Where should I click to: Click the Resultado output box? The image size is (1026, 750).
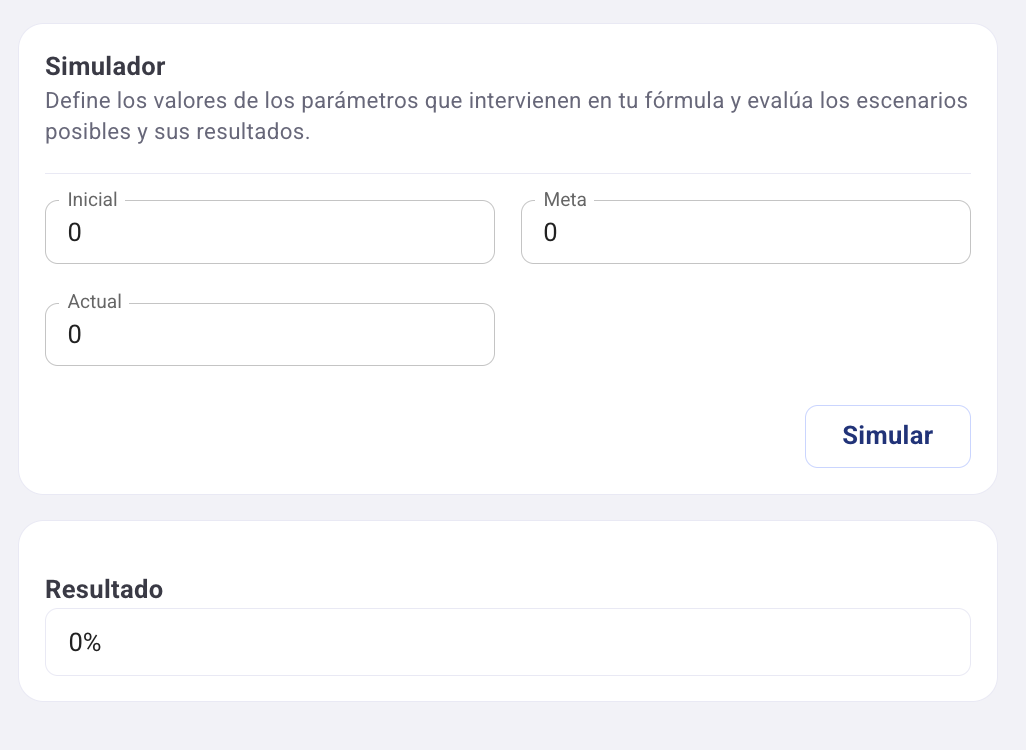click(508, 642)
